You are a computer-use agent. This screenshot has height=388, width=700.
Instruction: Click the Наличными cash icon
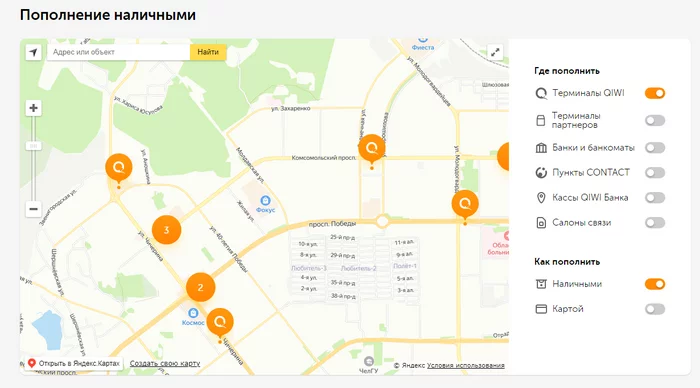point(541,284)
